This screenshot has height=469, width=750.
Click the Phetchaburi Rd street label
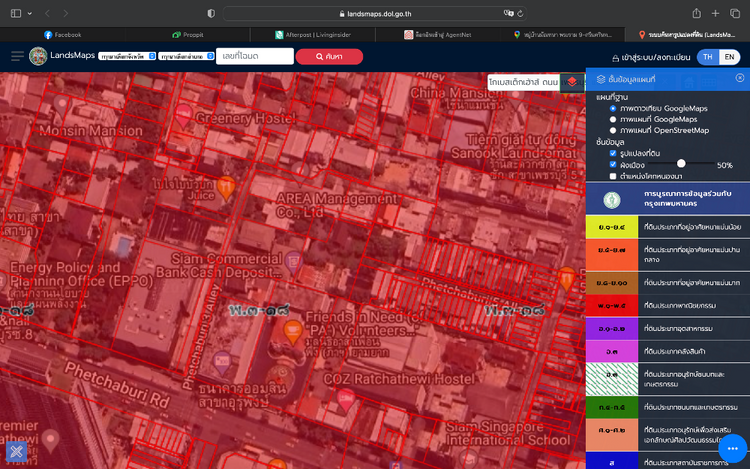(x=117, y=385)
